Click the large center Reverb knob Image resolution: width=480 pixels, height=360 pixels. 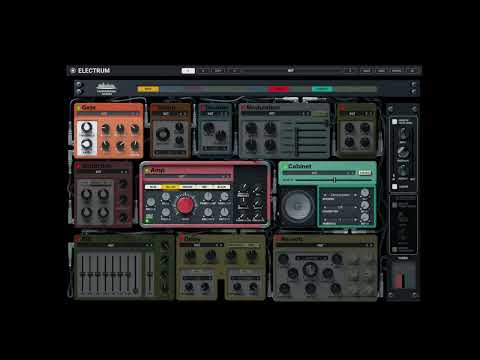tap(310, 269)
